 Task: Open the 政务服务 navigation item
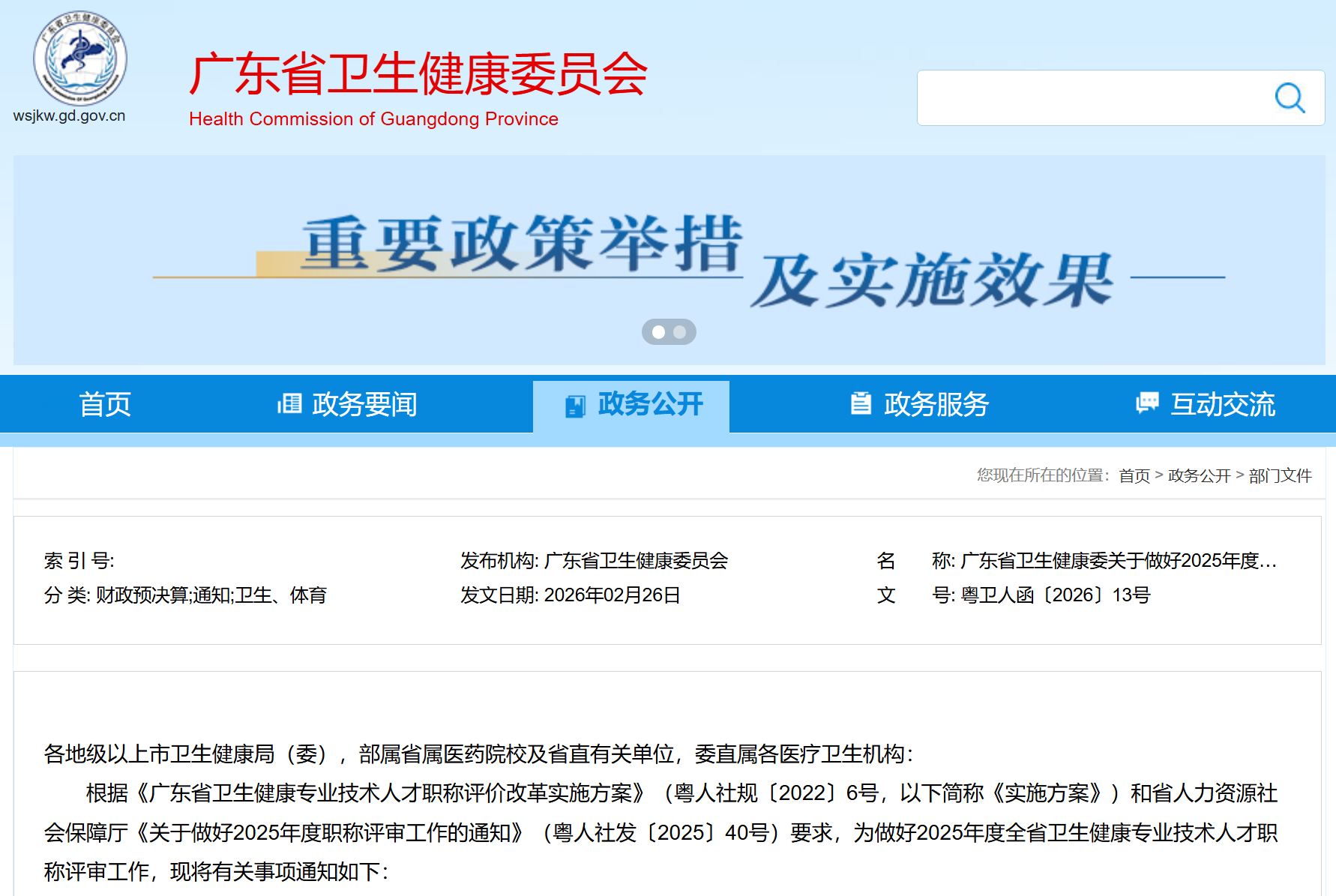pos(936,404)
